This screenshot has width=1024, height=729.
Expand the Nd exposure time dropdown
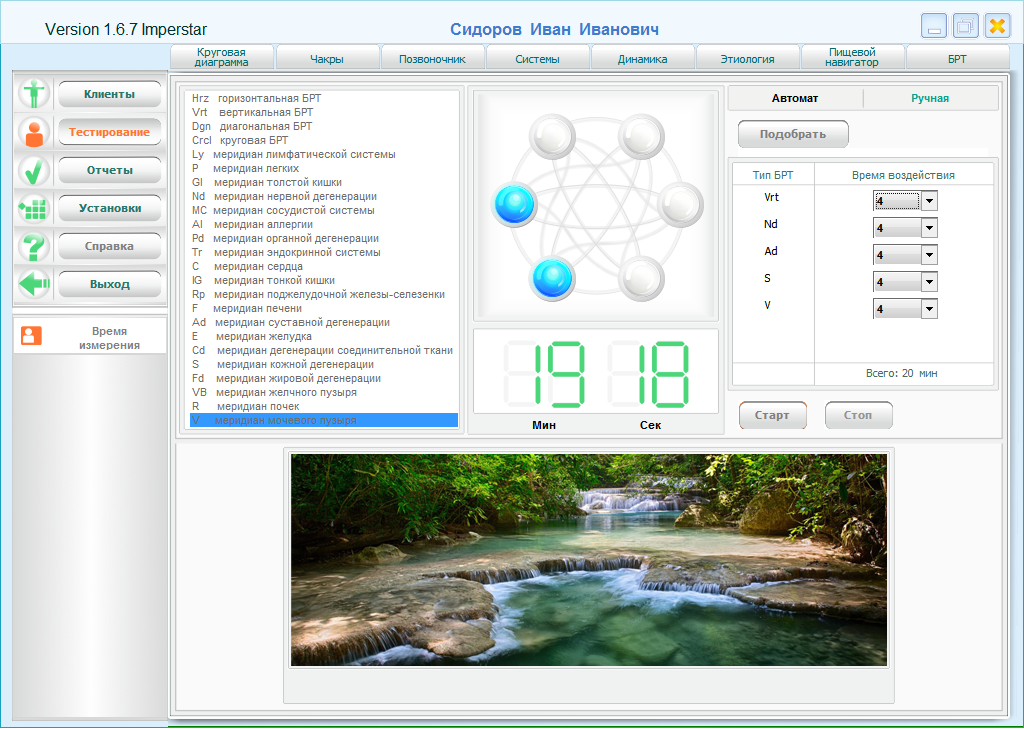click(929, 228)
